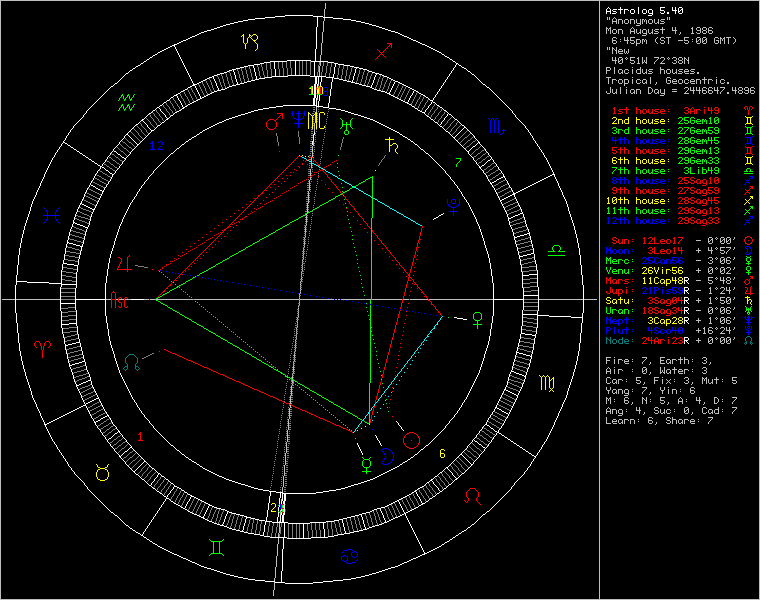Click the Asc ascendant label
This screenshot has height=600, width=760.
[120, 300]
